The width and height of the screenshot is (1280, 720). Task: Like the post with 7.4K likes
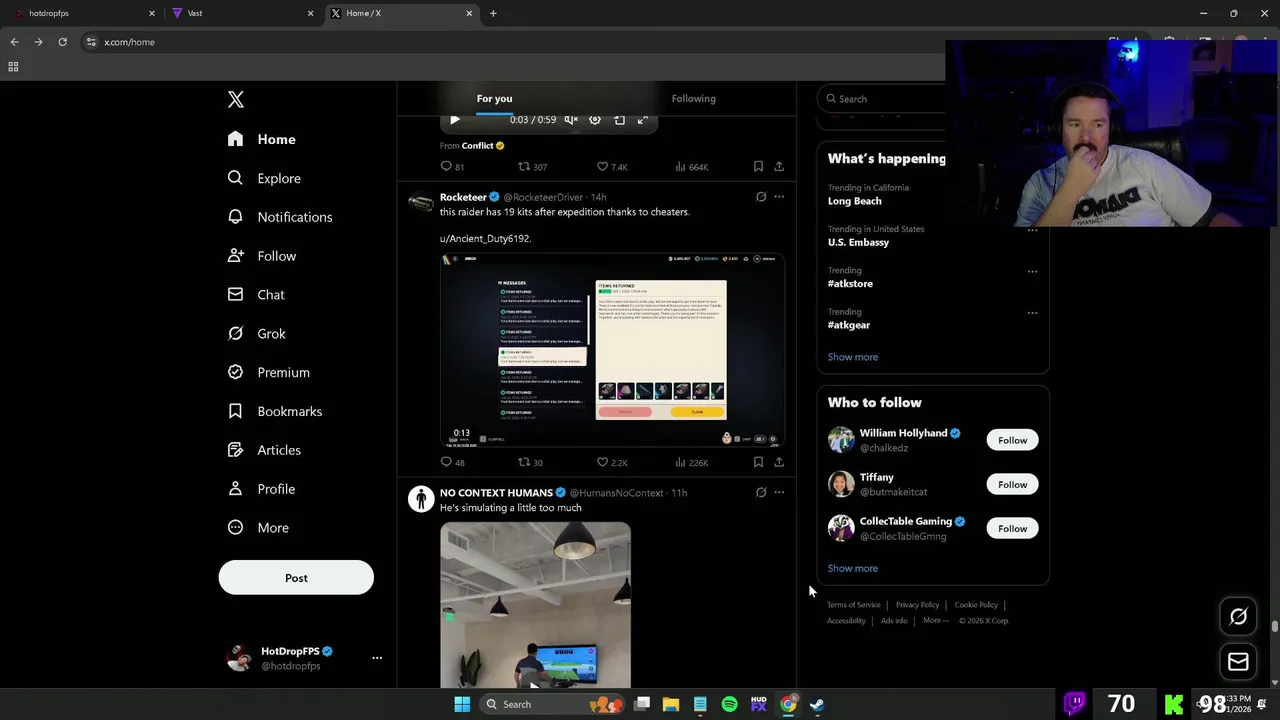[x=612, y=167]
